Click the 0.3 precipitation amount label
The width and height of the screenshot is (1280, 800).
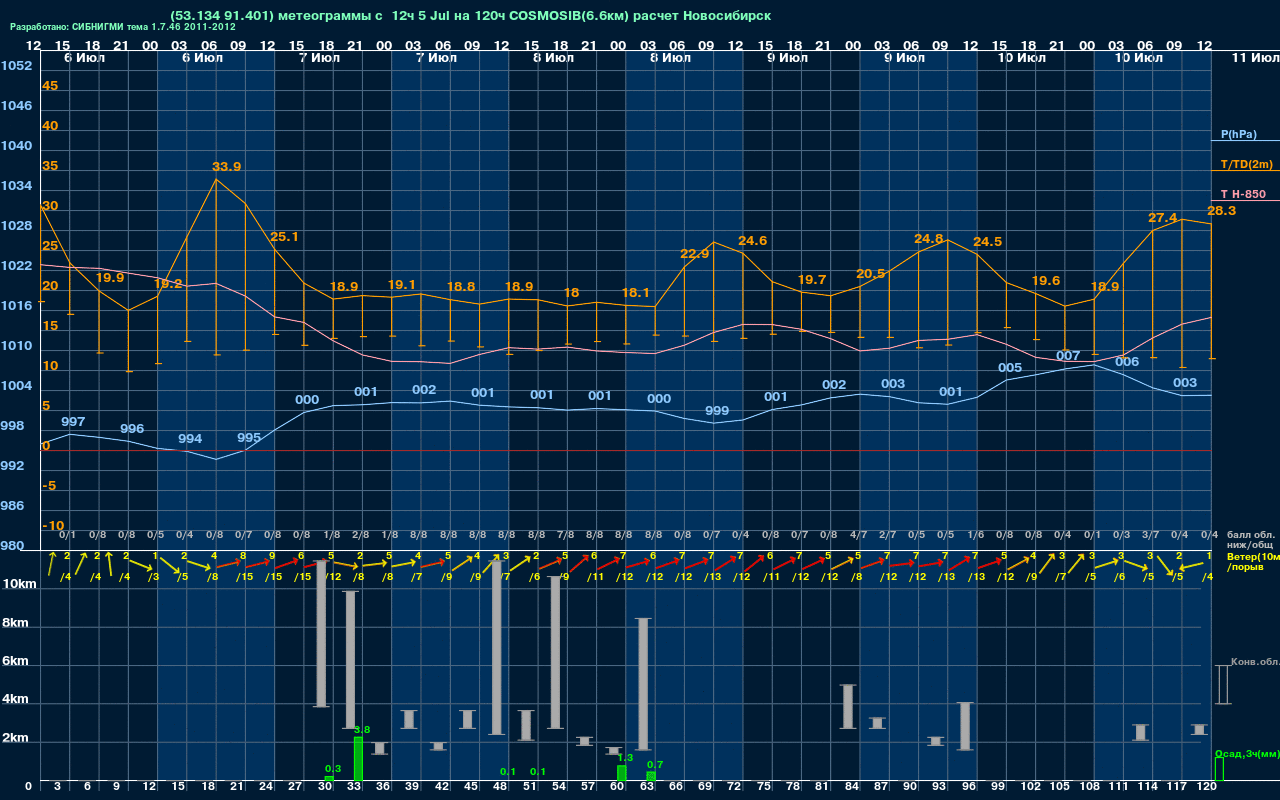[333, 768]
